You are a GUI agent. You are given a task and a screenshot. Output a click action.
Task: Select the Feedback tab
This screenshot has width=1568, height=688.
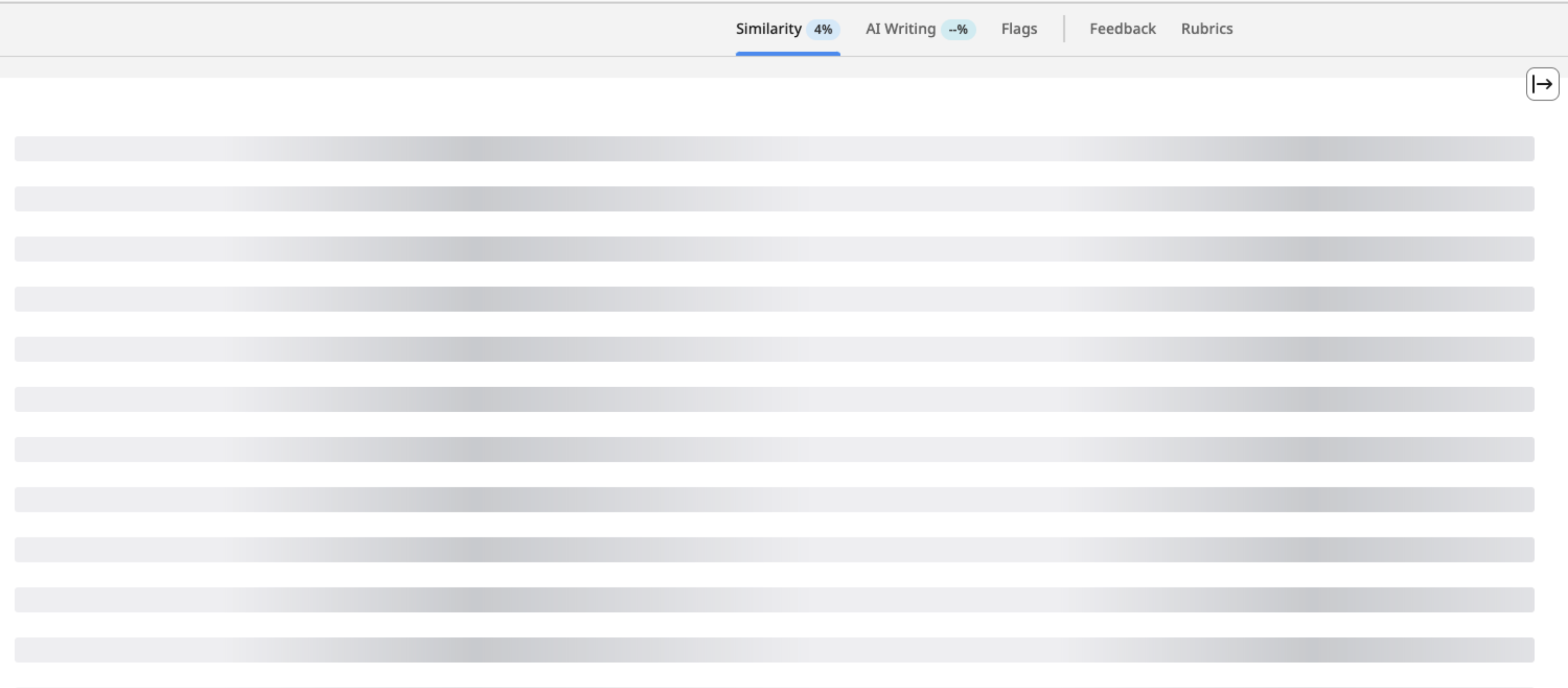click(x=1123, y=29)
